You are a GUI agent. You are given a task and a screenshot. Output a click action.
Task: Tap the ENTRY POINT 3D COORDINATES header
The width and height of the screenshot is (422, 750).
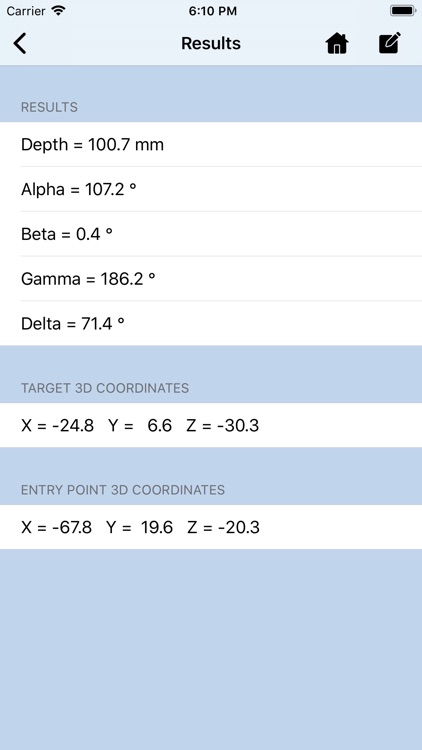[123, 490]
